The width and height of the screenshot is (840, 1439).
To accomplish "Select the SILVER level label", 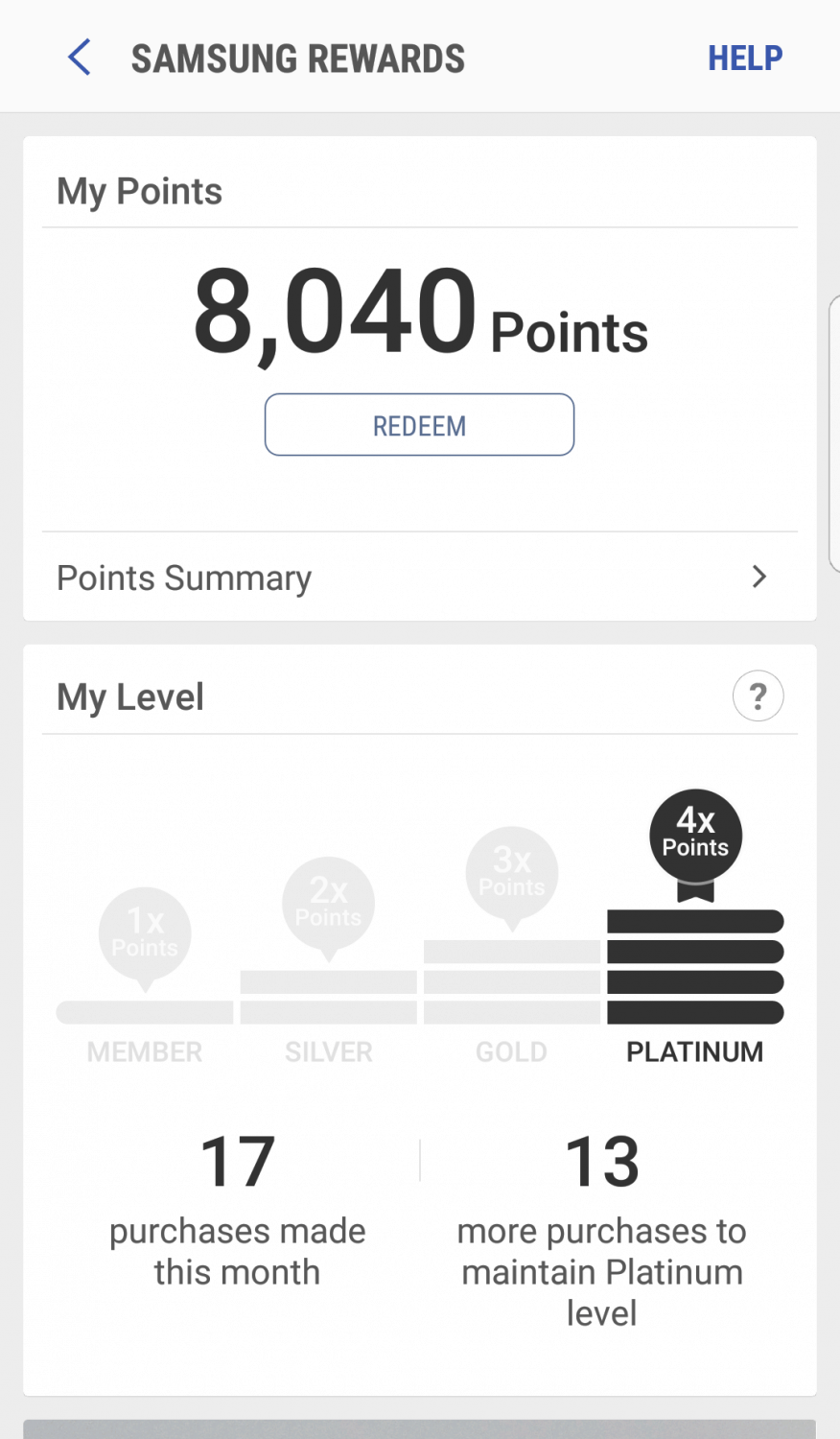I will point(328,1052).
